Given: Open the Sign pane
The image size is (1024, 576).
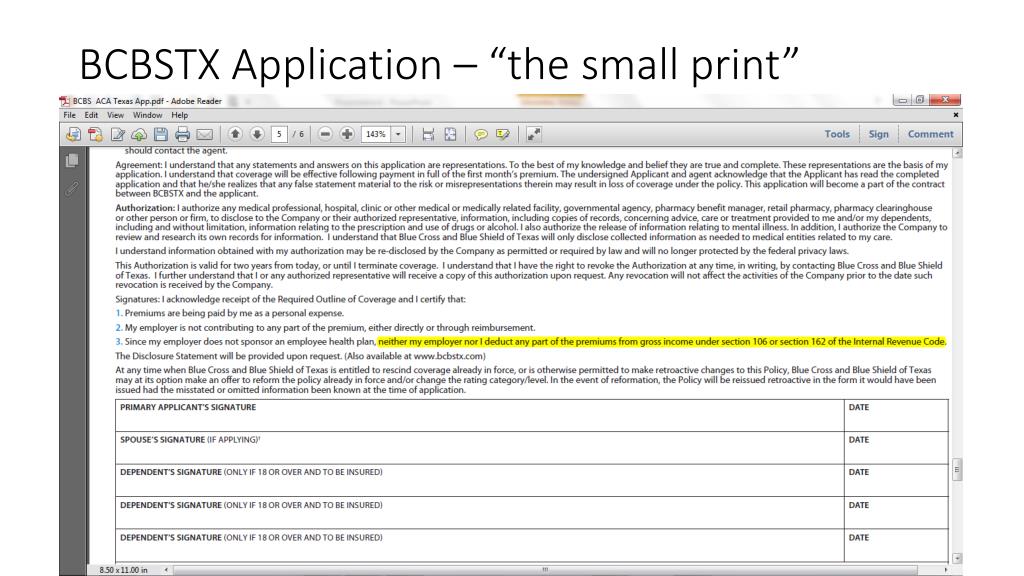Looking at the screenshot, I should [878, 134].
